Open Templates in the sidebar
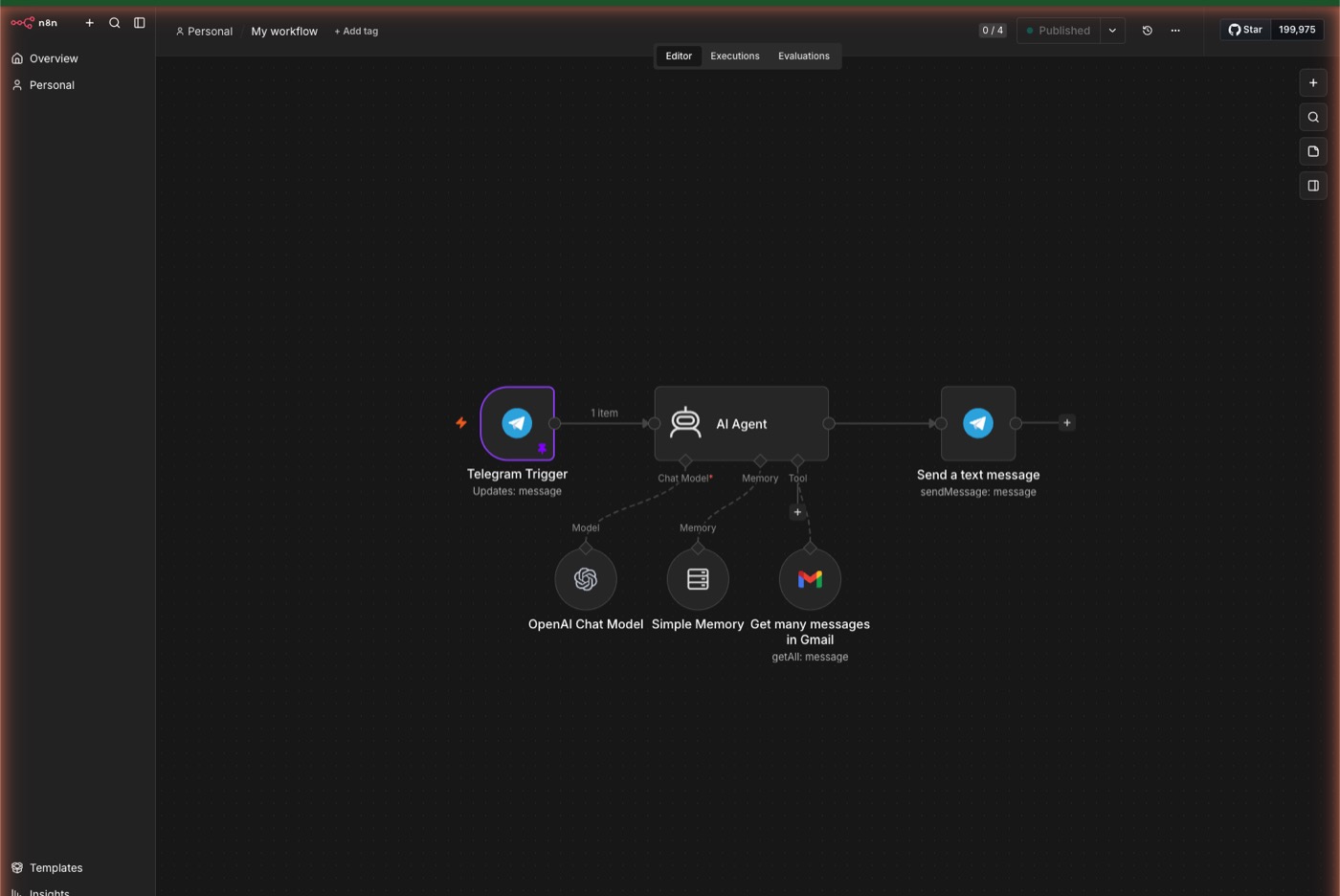 pyautogui.click(x=78, y=868)
